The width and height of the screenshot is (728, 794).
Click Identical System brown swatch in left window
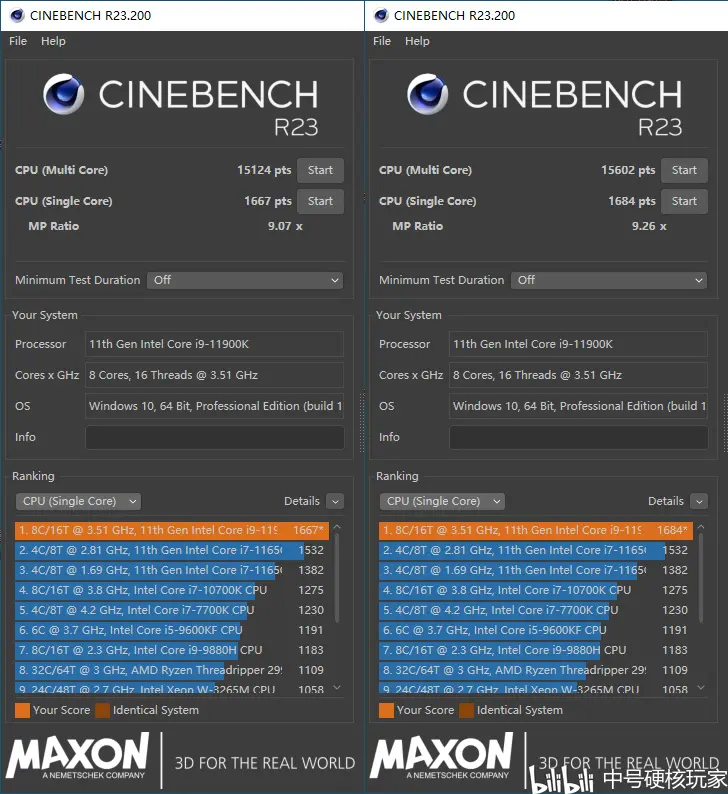[103, 710]
